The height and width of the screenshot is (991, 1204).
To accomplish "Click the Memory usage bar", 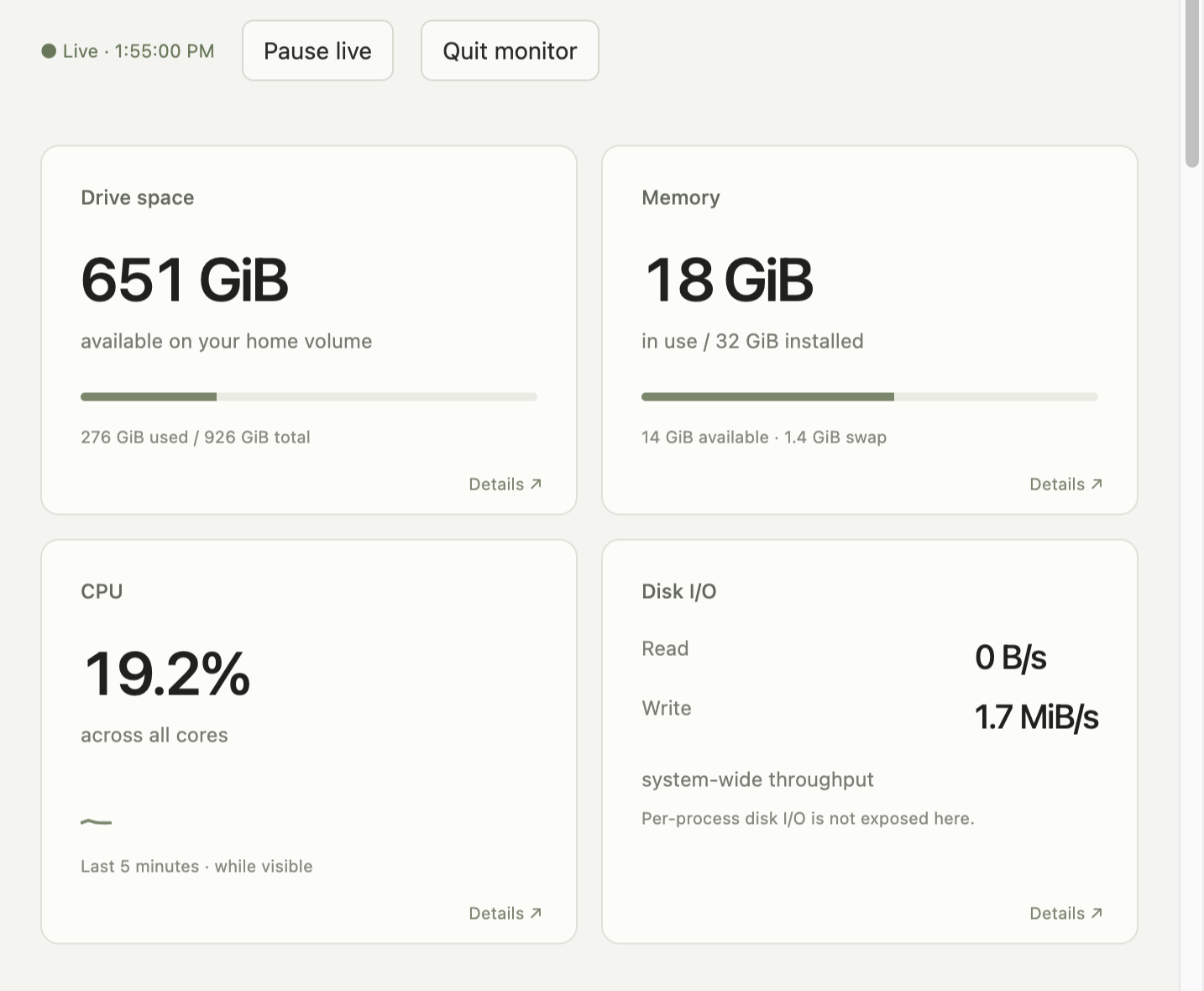I will click(870, 396).
